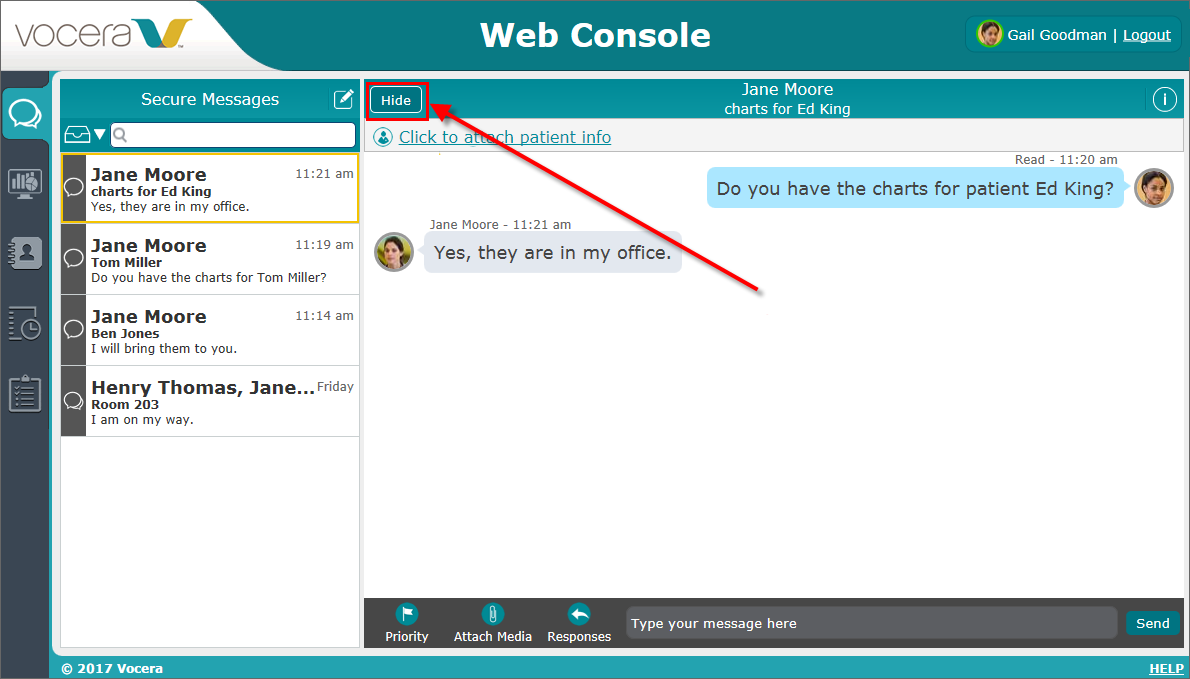Focus the message search field
Image resolution: width=1190 pixels, height=679 pixels.
coord(233,135)
